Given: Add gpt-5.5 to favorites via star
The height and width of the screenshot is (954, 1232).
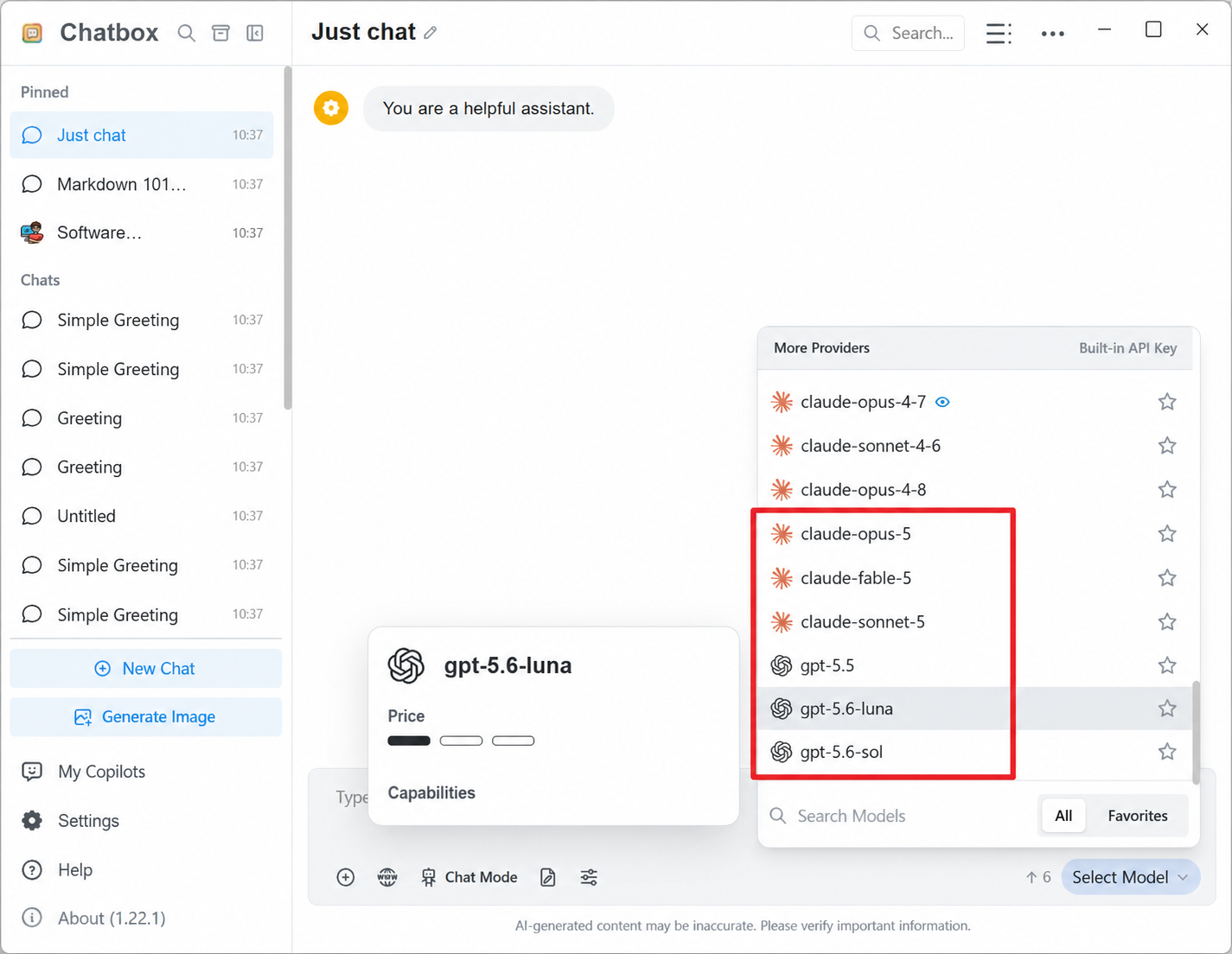Looking at the screenshot, I should click(x=1167, y=665).
